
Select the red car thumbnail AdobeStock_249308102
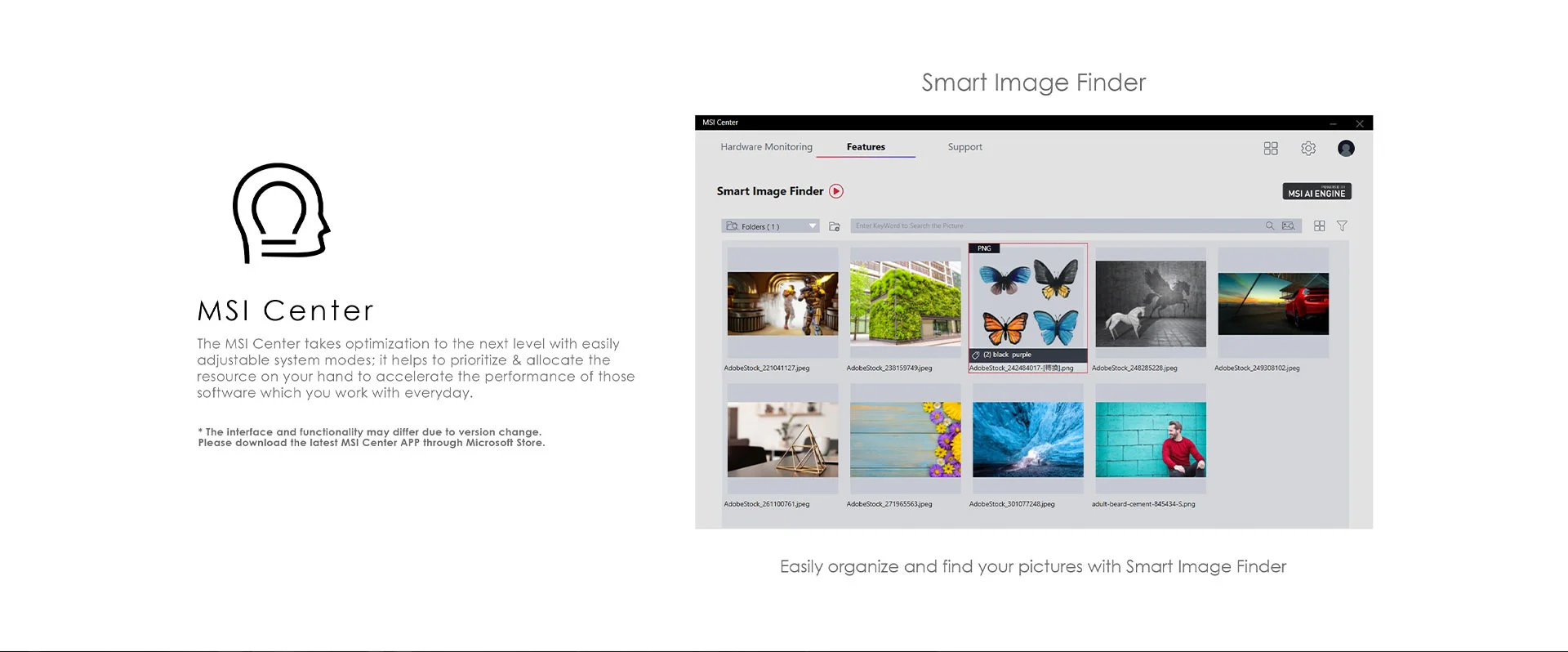pyautogui.click(x=1273, y=304)
